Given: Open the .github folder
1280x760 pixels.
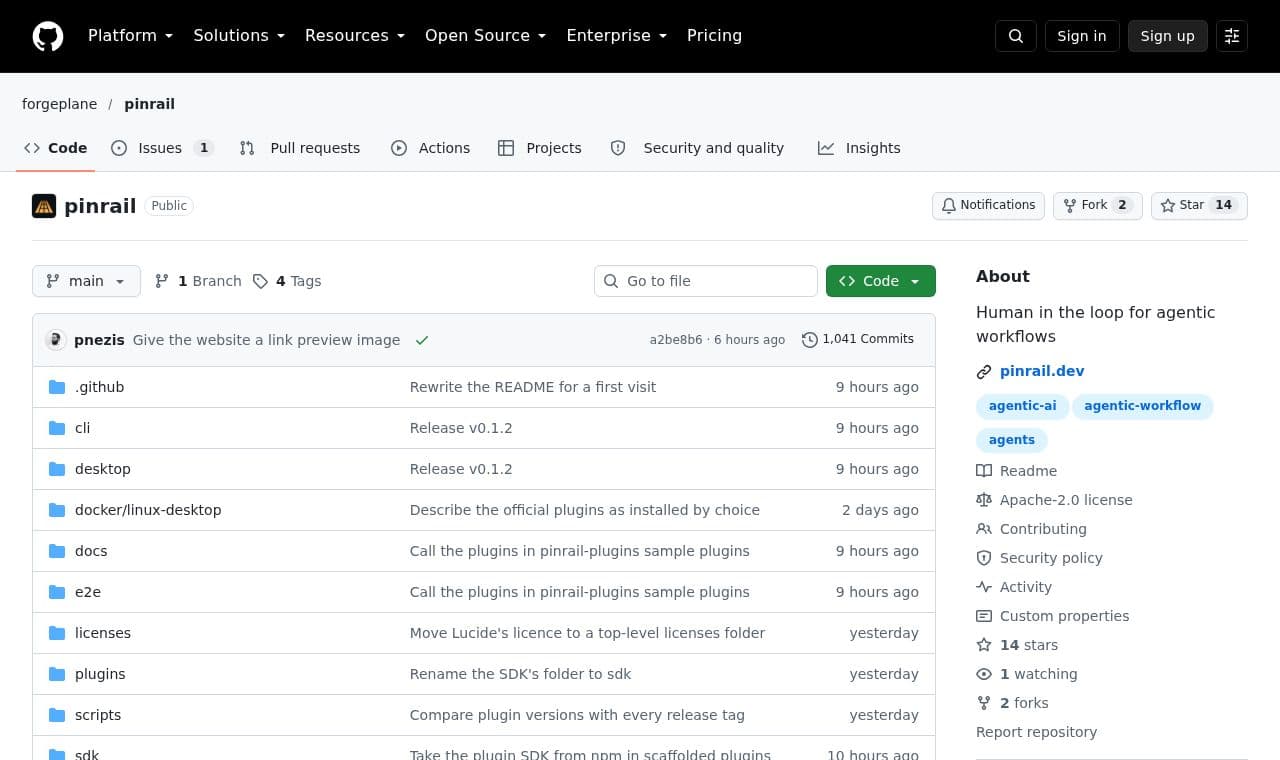Looking at the screenshot, I should (x=100, y=387).
